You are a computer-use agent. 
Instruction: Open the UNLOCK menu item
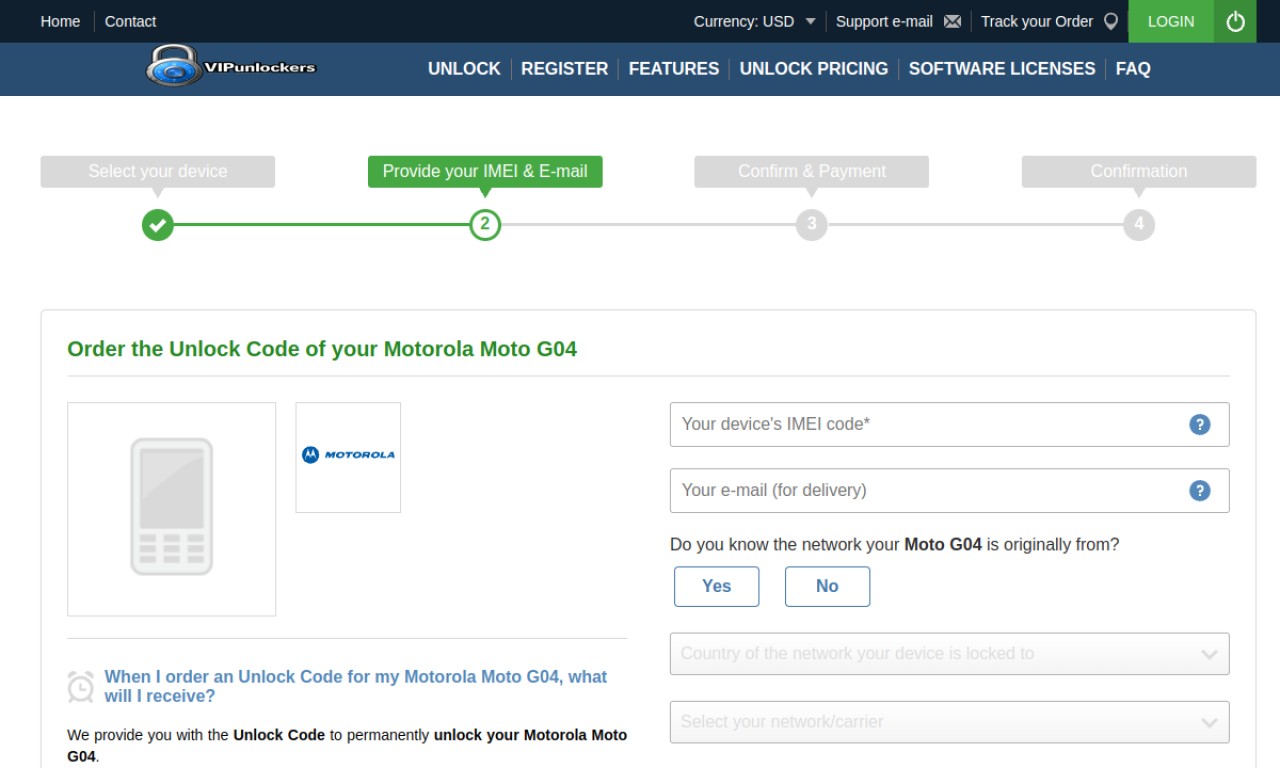pos(464,69)
